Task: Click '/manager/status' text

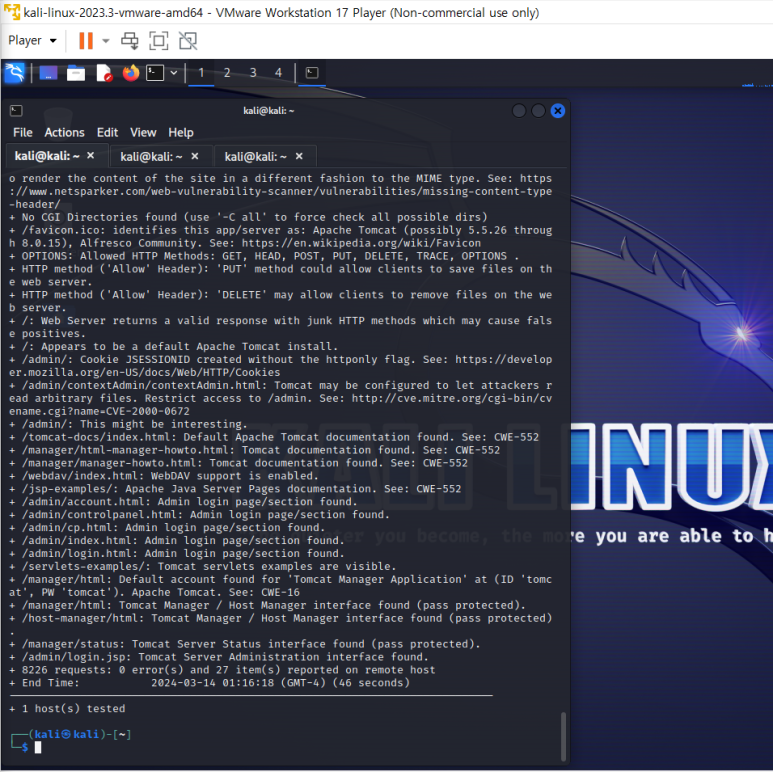Action: coord(73,644)
